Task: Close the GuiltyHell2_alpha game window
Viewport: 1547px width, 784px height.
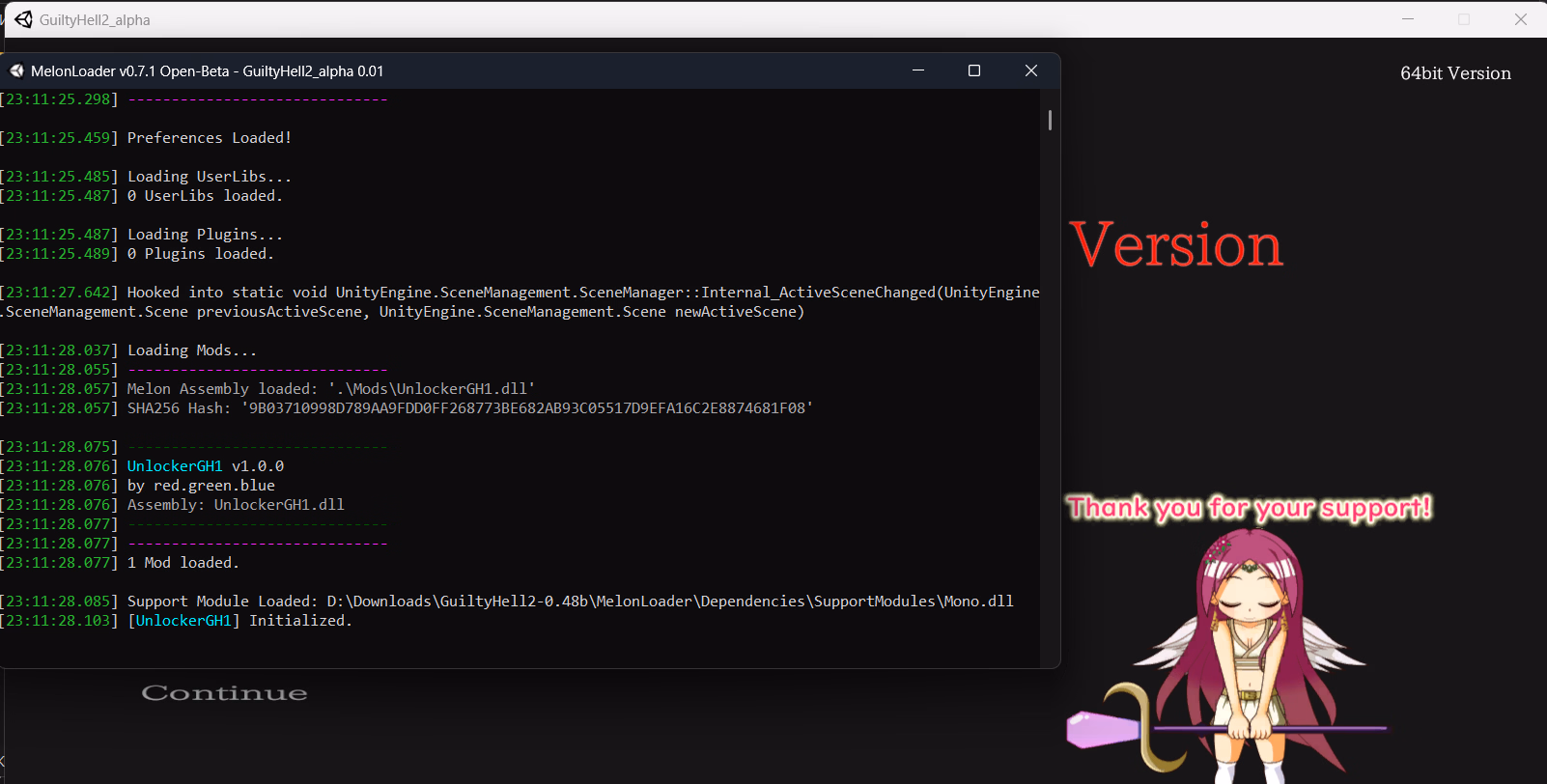Action: 1521,19
